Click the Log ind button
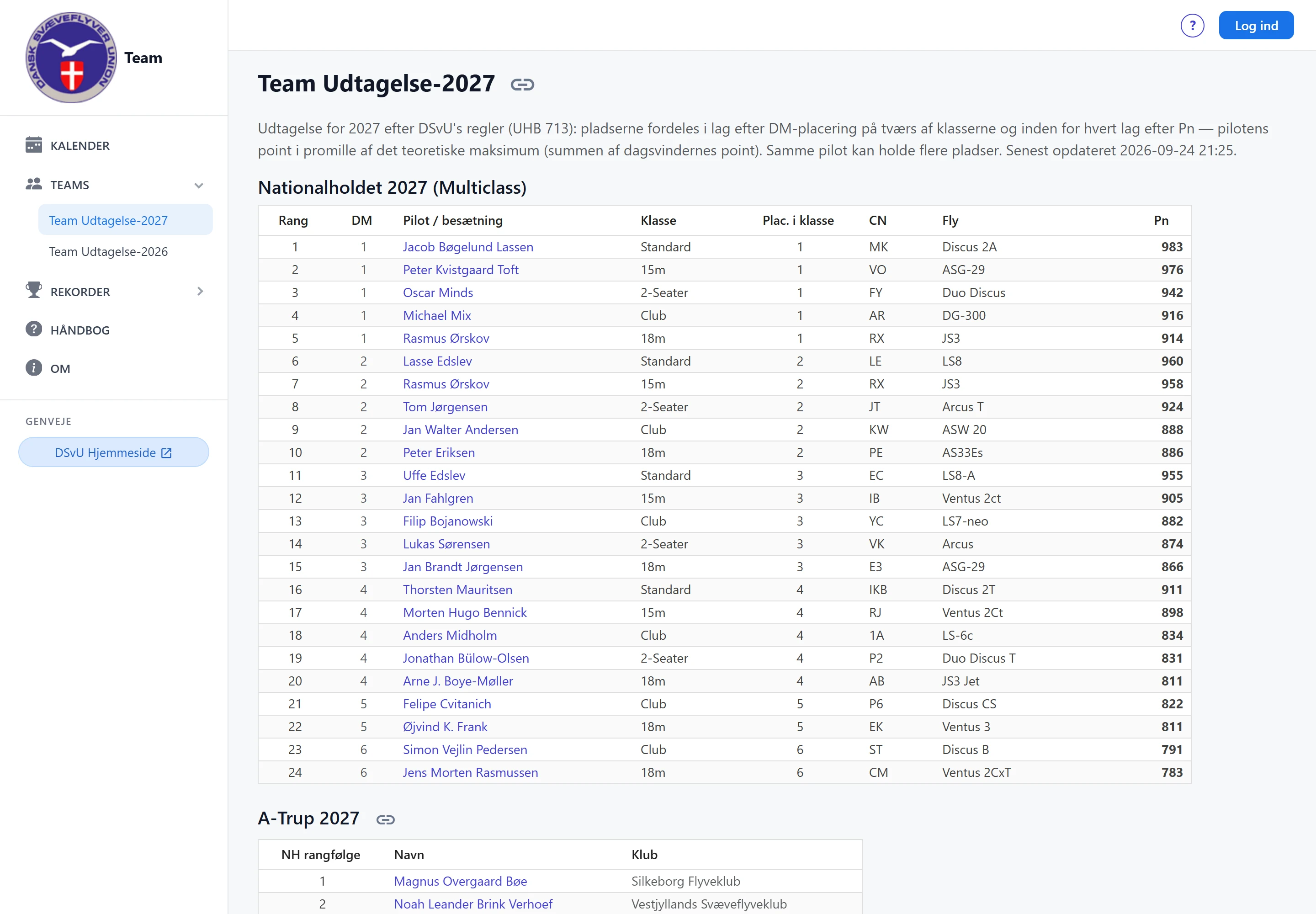 point(1256,26)
